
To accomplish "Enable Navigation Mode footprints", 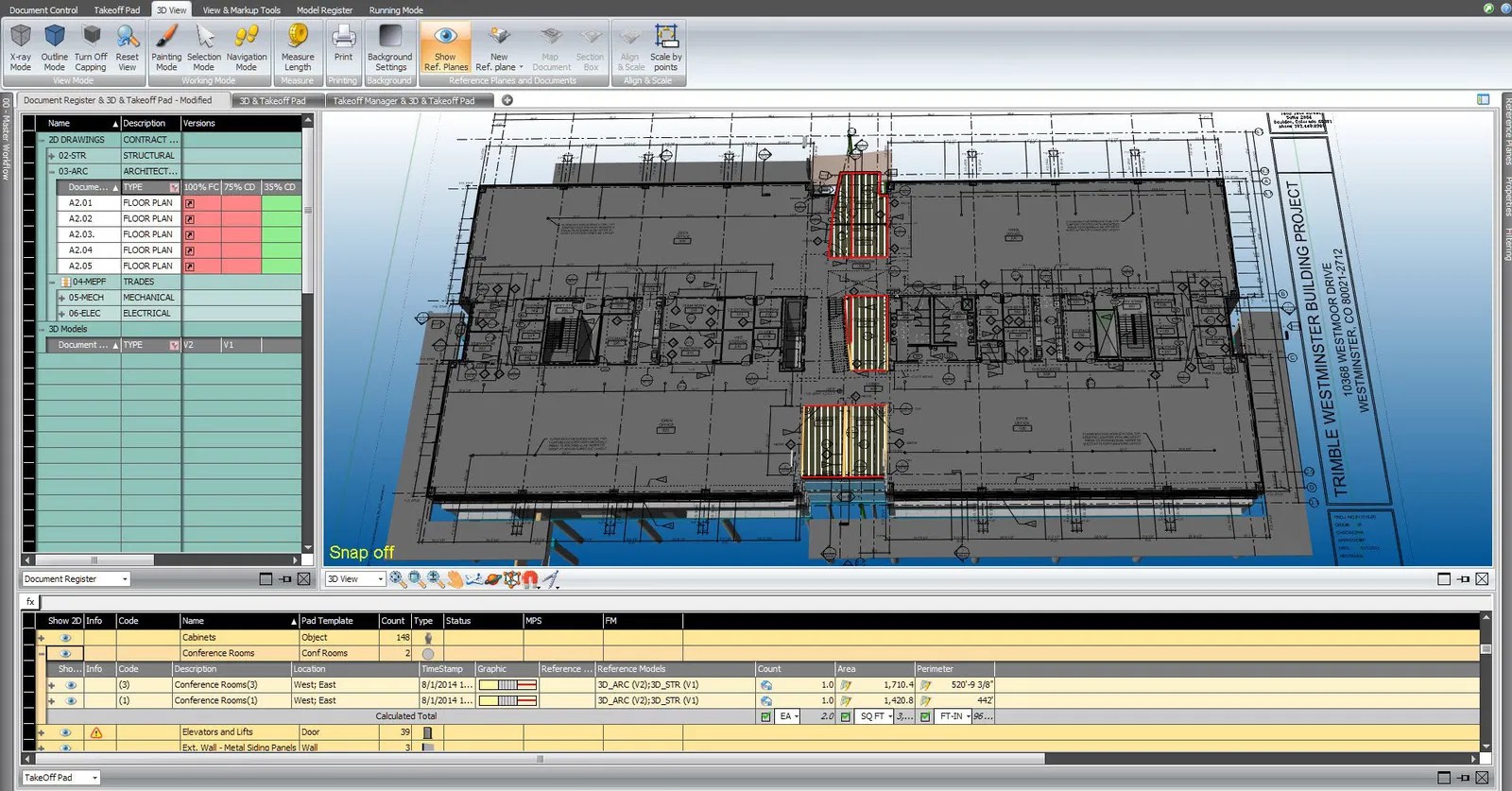I will [247, 47].
